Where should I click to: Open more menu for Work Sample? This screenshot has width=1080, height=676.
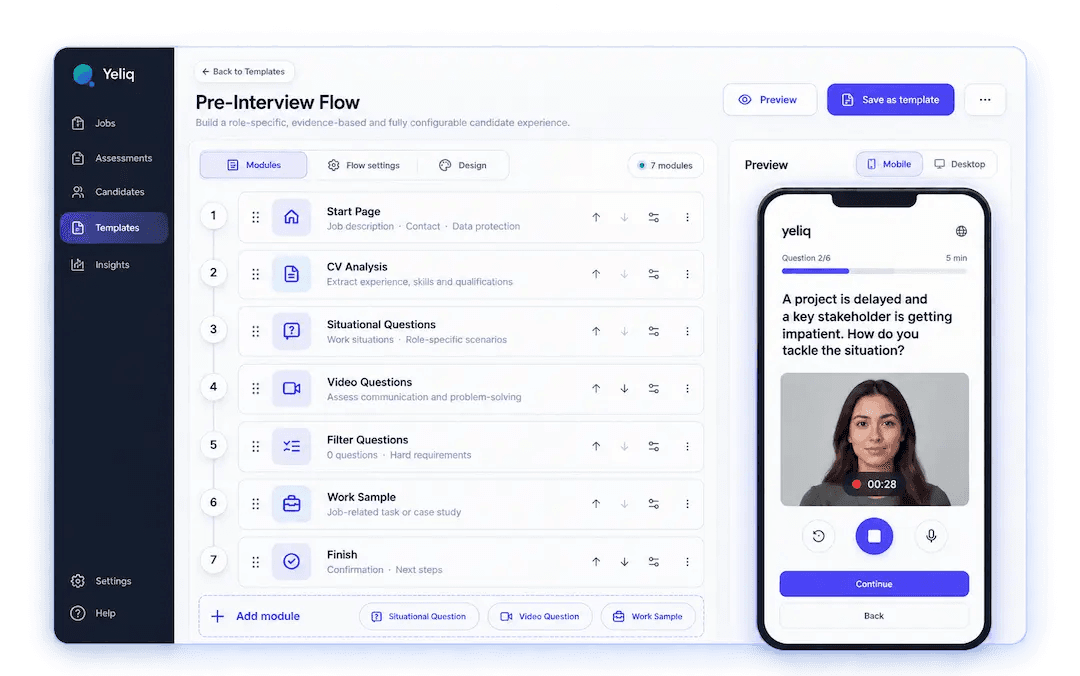[687, 504]
